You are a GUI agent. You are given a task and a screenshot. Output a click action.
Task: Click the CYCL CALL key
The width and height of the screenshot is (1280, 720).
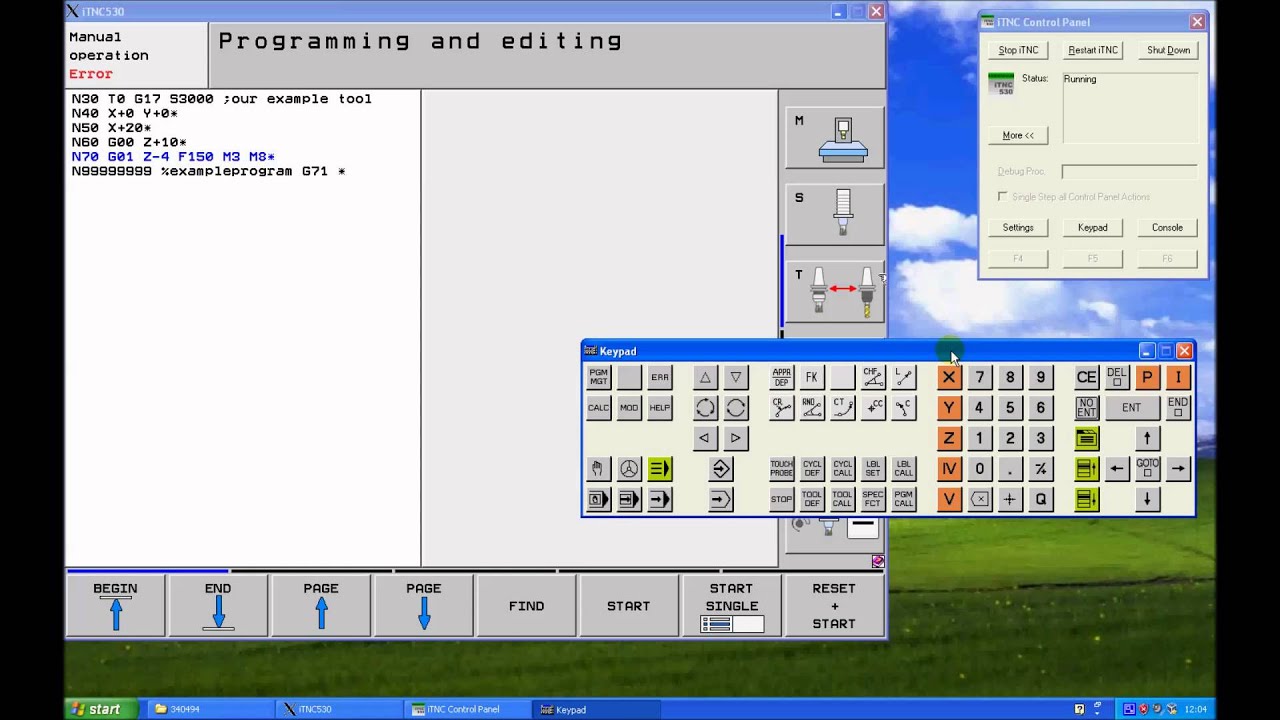(843, 469)
